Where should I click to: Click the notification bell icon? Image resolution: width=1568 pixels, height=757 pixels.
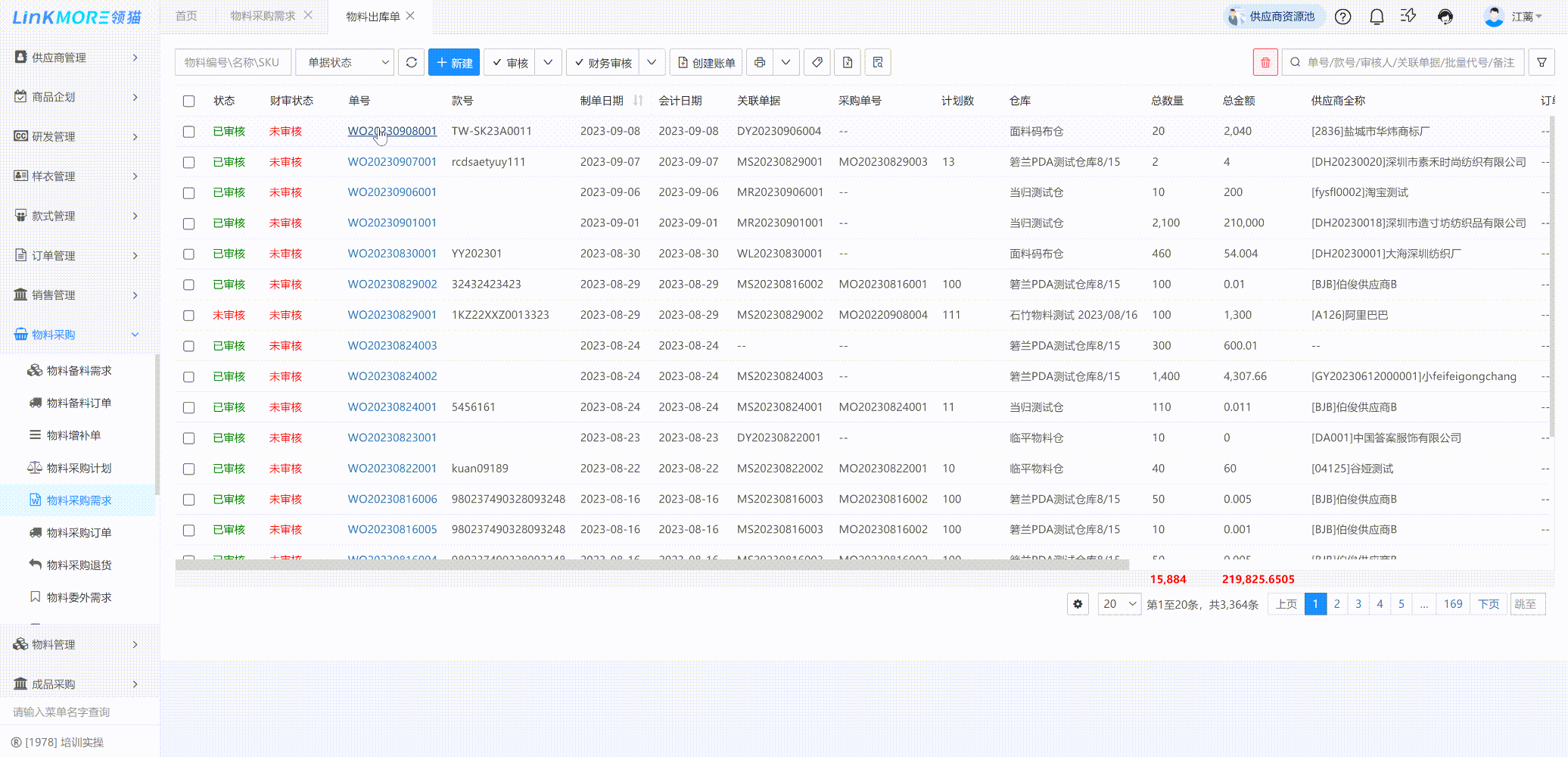pos(1377,17)
